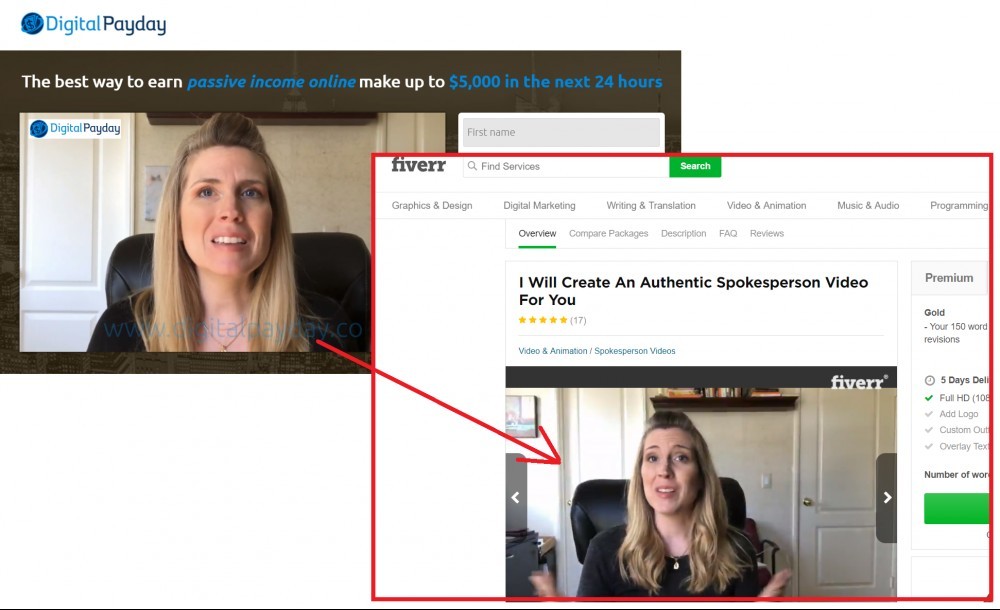Click the magnifier icon in Find Services
Viewport: 1000px width, 610px height.
[472, 166]
